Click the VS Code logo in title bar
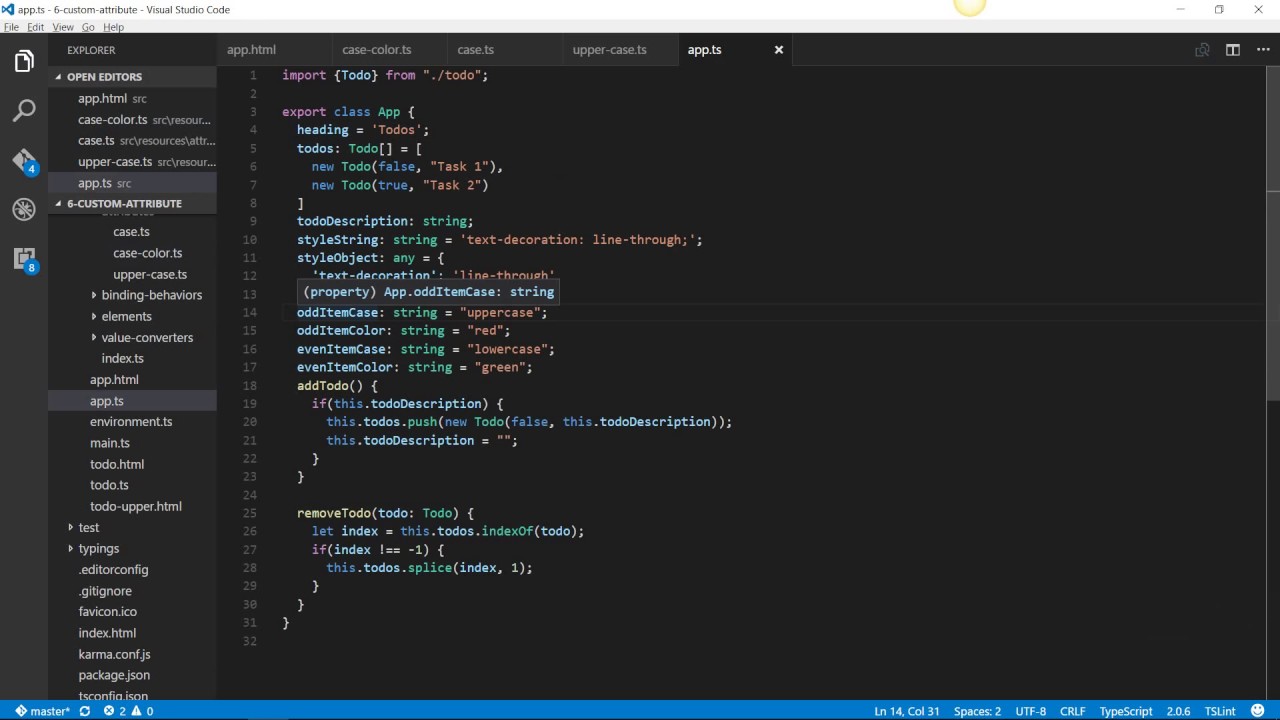1280x720 pixels. [9, 9]
